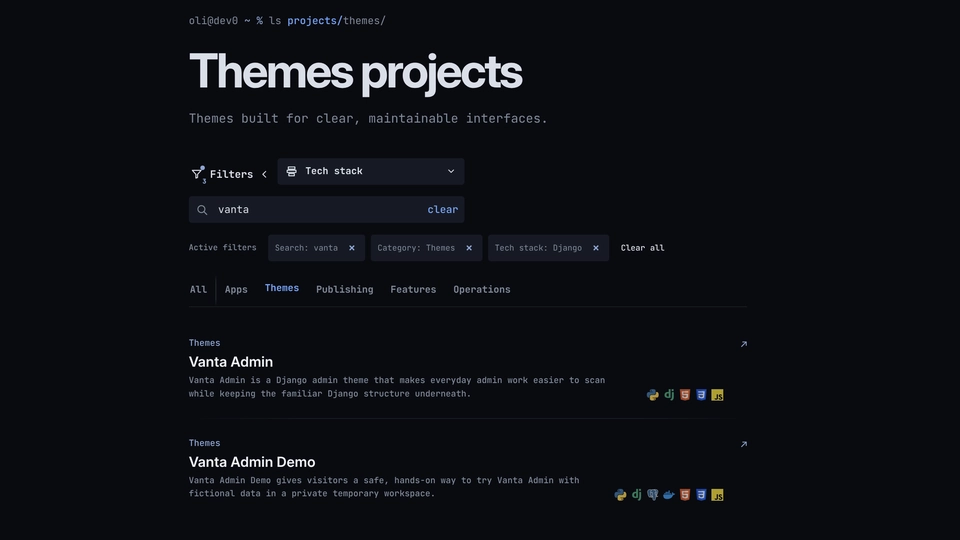Image resolution: width=960 pixels, height=540 pixels.
Task: Click the Python icon in Vanta Admin Demo row
Action: (x=620, y=495)
